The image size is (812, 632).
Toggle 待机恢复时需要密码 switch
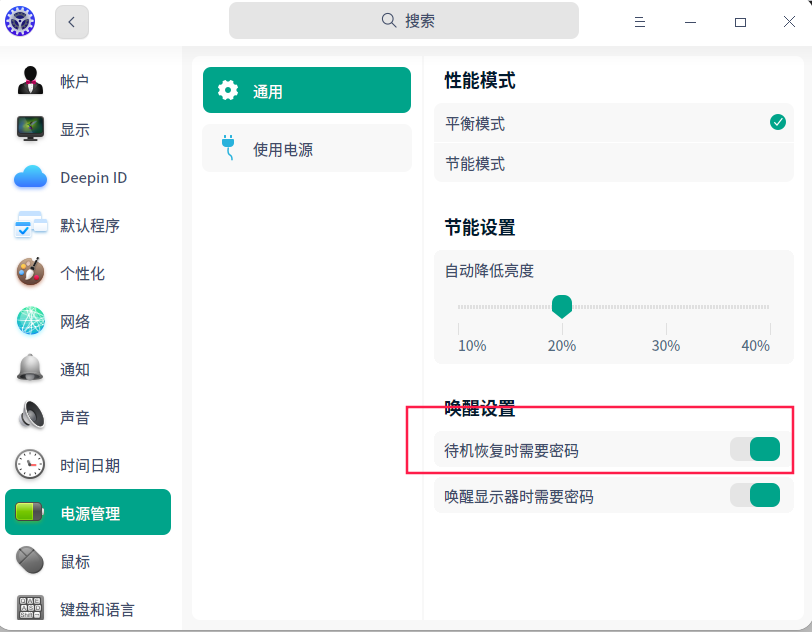click(754, 450)
